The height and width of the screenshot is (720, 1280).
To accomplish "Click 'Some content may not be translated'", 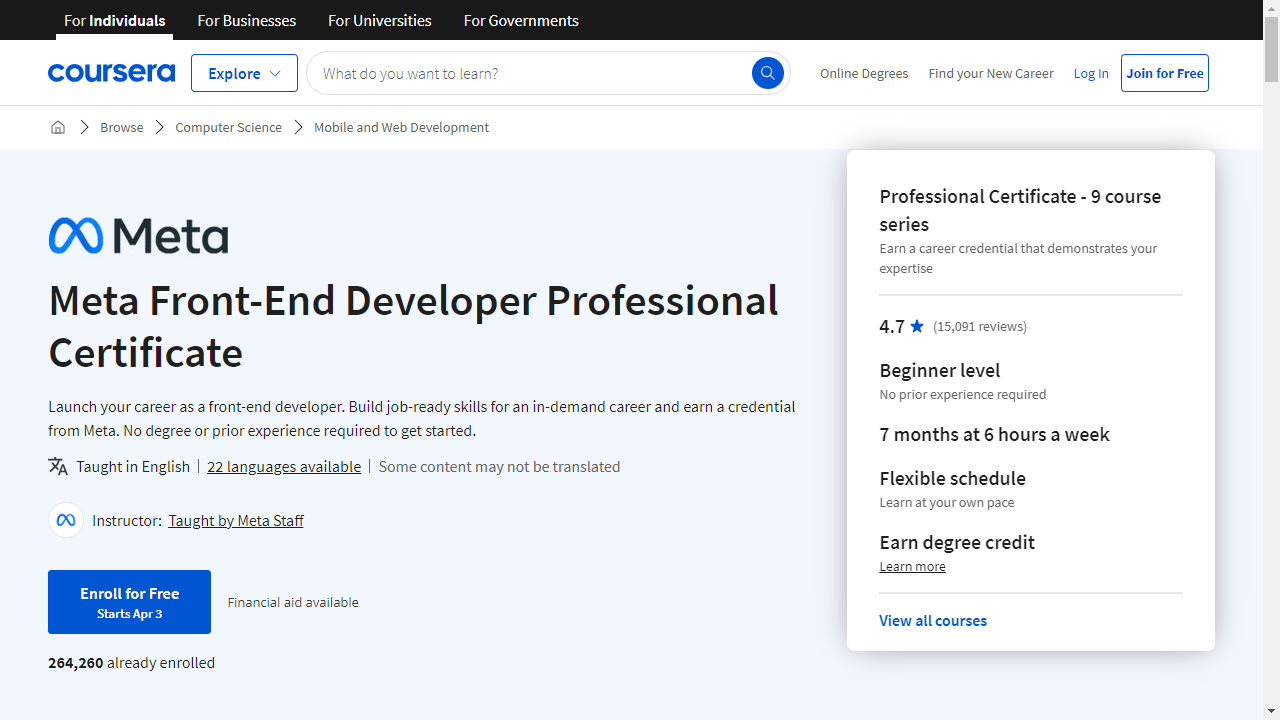I will pos(499,466).
